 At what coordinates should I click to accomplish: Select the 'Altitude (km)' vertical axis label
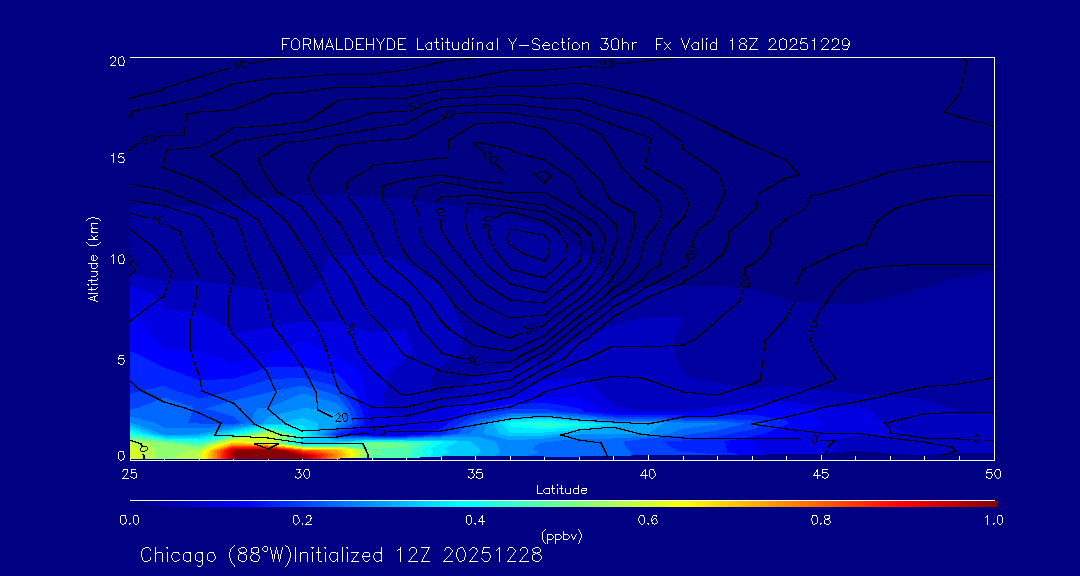click(94, 259)
